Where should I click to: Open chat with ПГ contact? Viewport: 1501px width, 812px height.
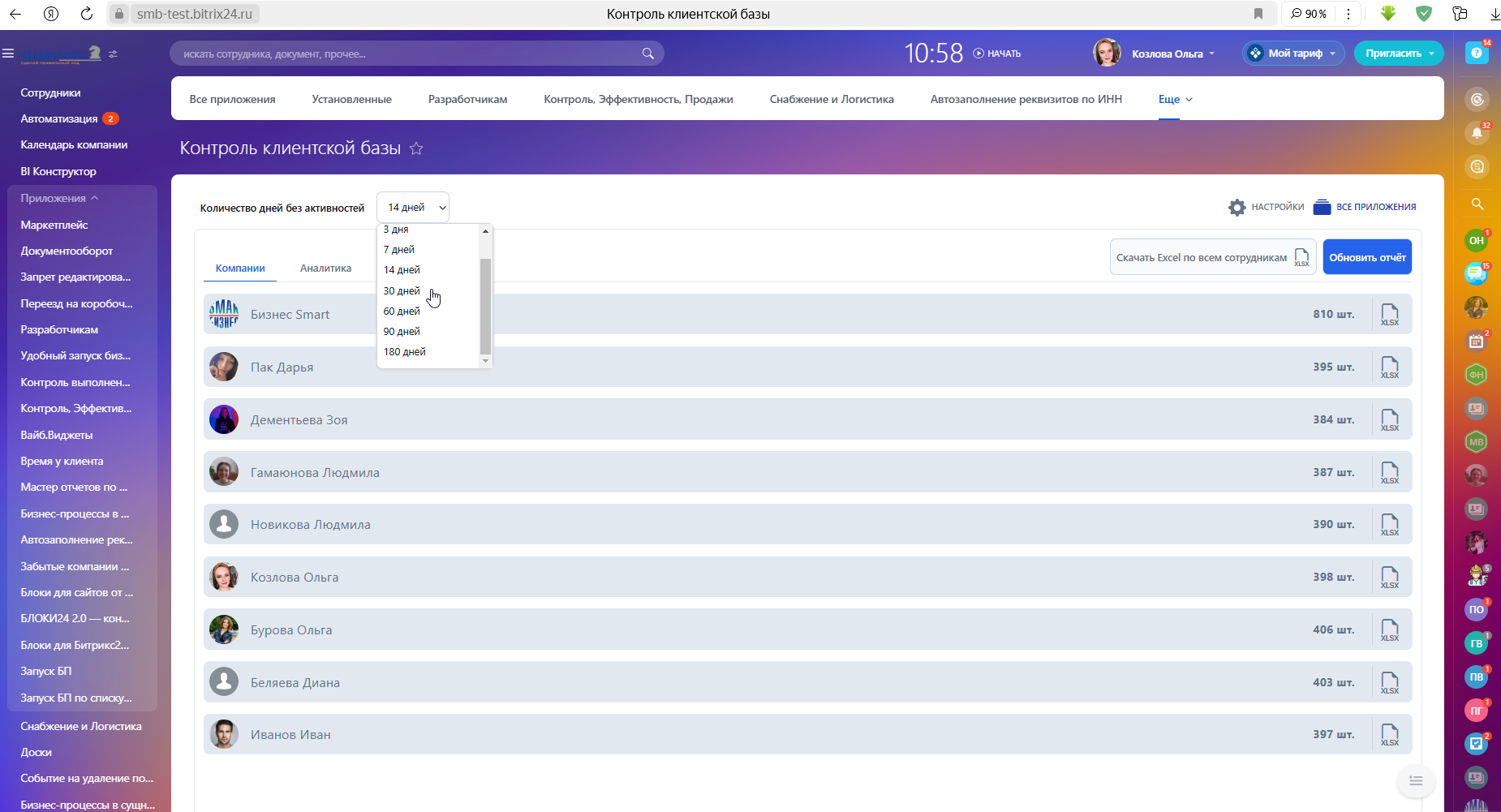[x=1477, y=711]
